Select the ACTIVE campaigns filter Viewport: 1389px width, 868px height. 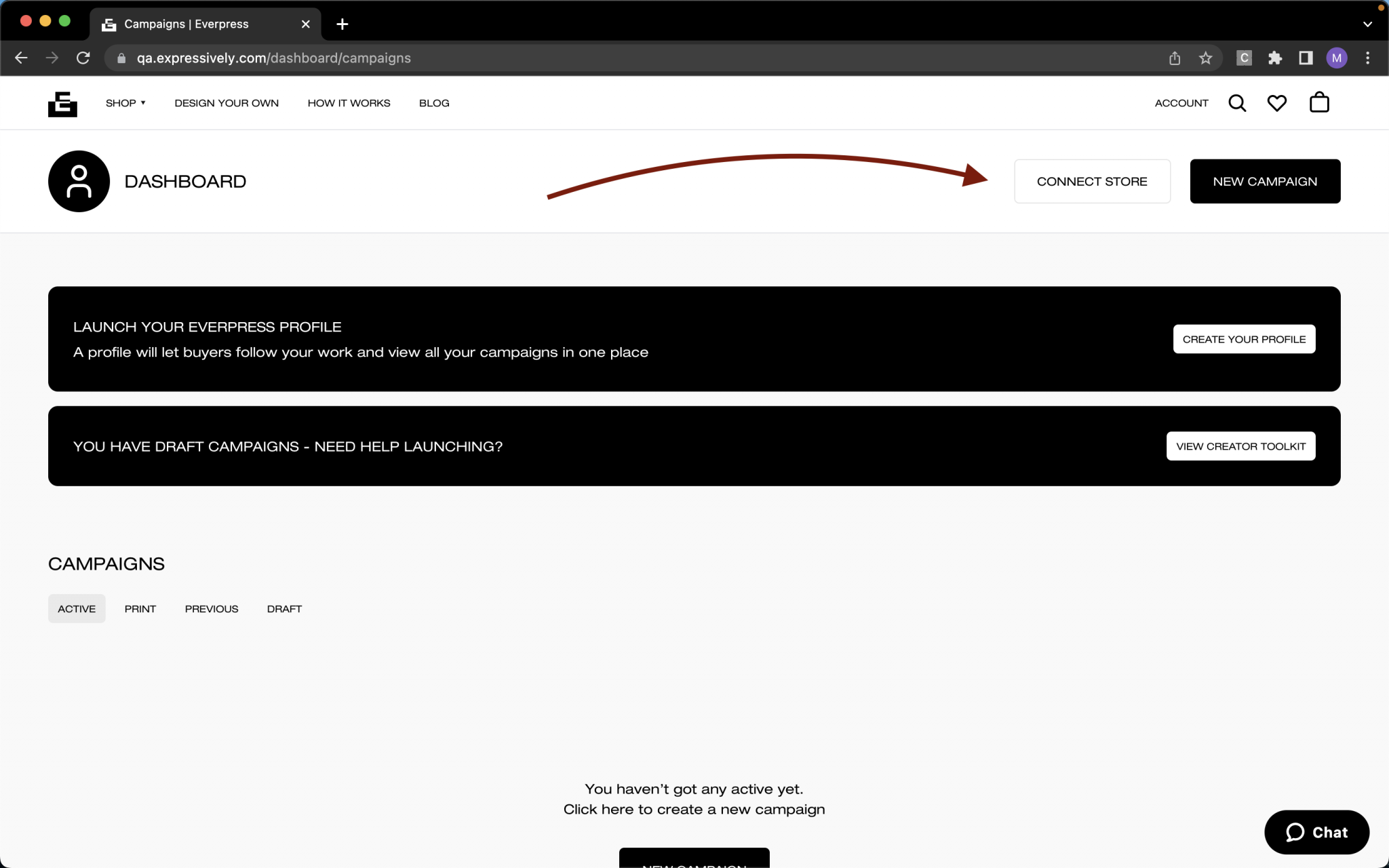point(77,608)
